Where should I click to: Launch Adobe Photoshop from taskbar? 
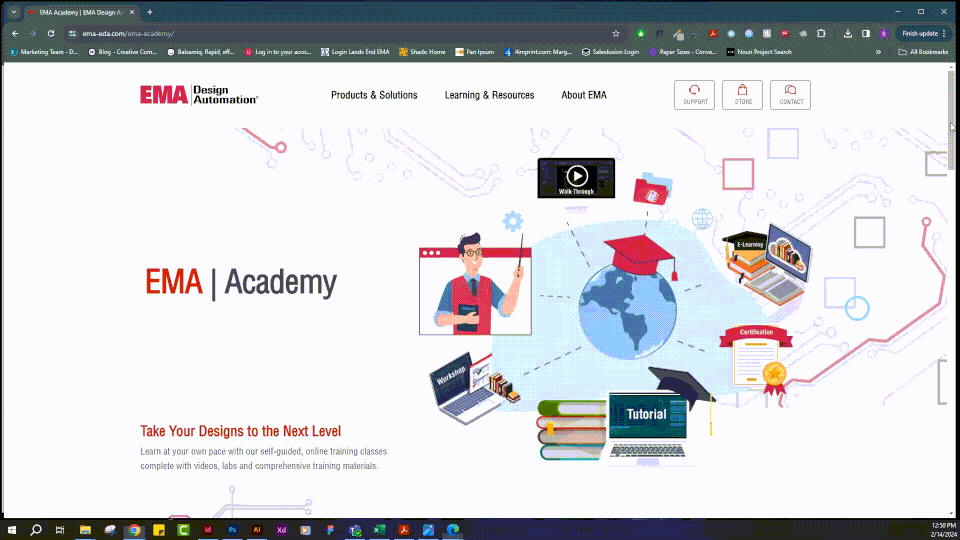click(x=232, y=530)
